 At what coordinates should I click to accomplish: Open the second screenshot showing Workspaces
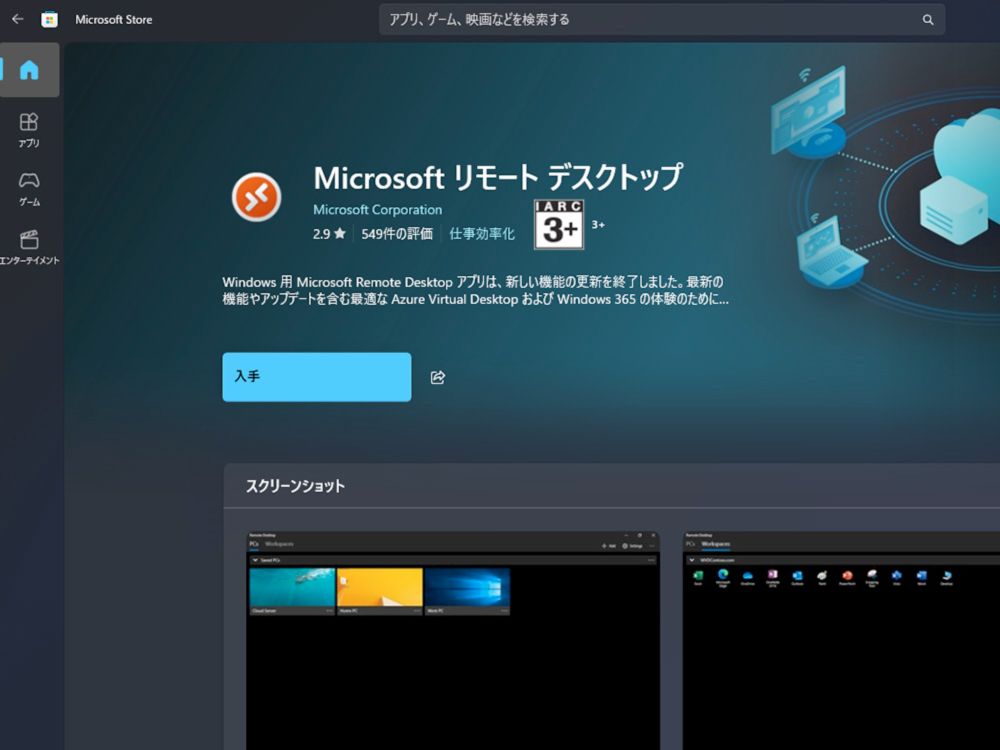(841, 640)
